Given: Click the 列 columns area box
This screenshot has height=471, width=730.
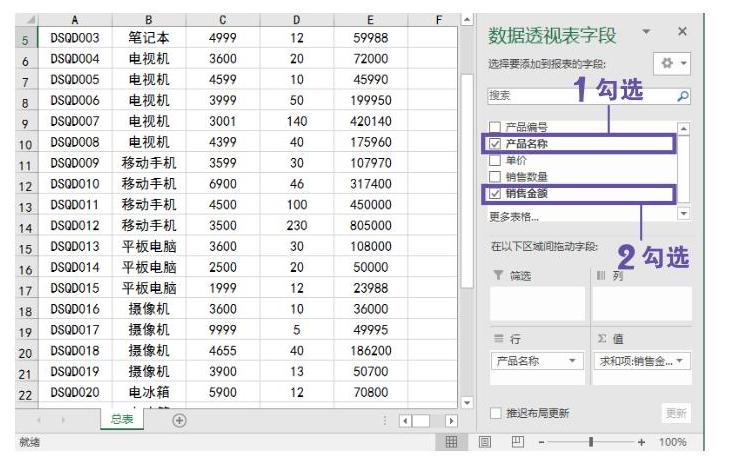Looking at the screenshot, I should tap(642, 303).
